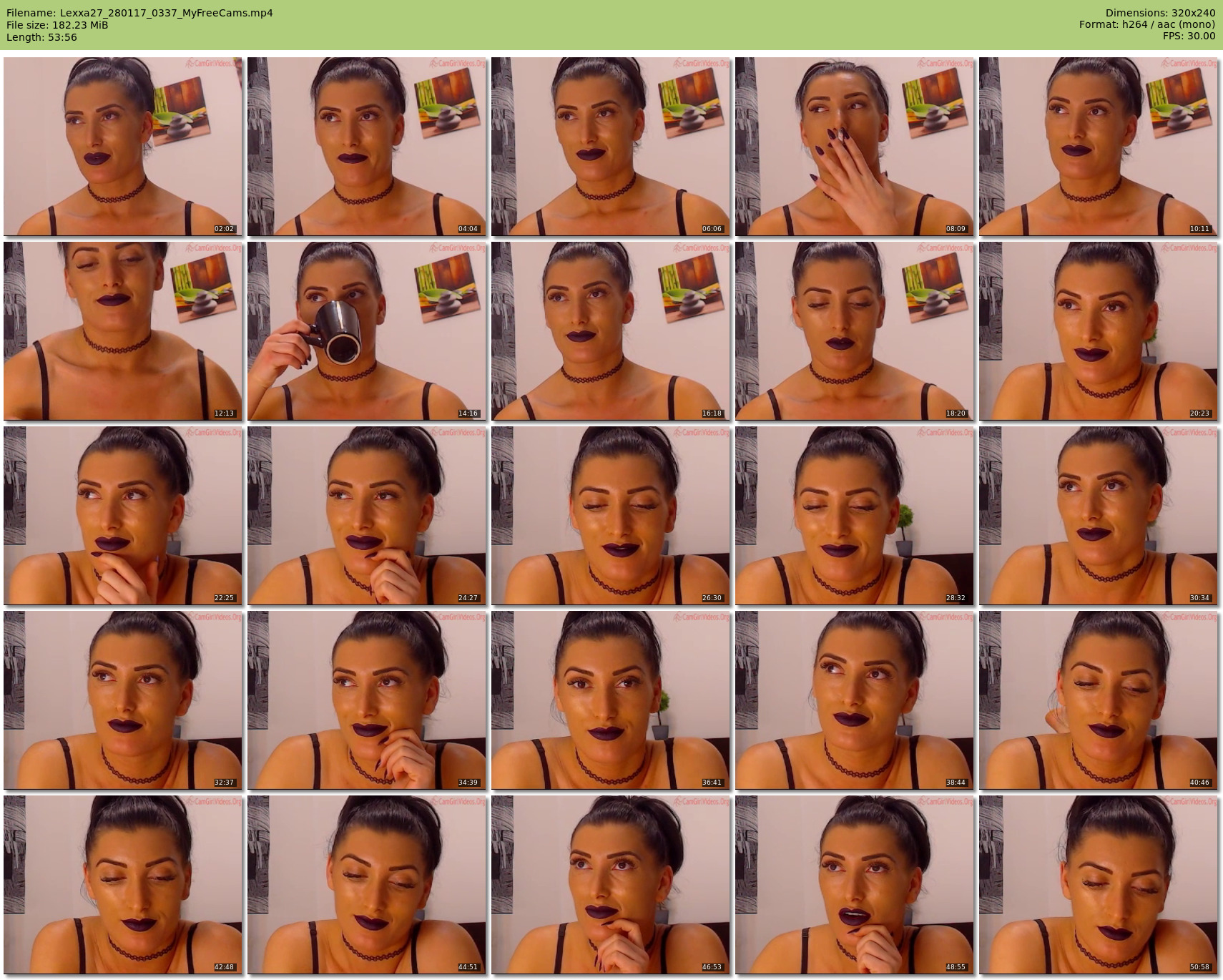
Task: Open the 32:37 thumbnail
Action: [123, 700]
